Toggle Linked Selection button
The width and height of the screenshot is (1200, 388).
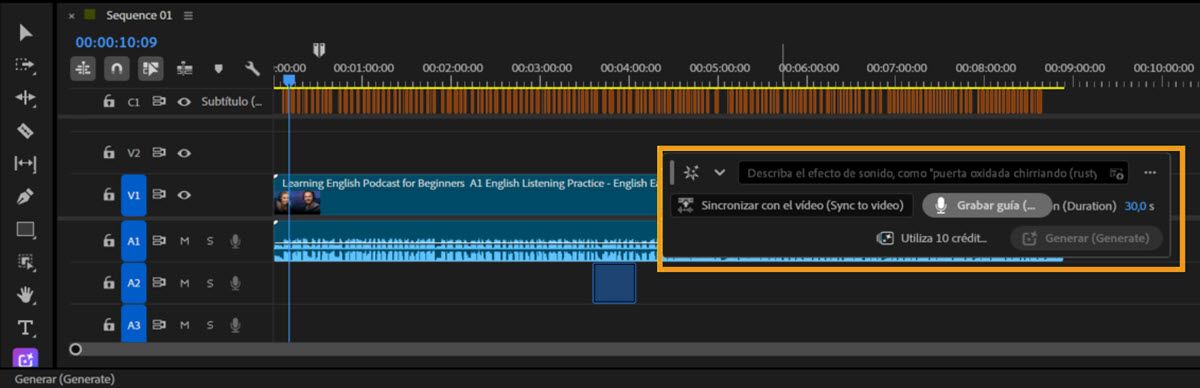[x=150, y=69]
